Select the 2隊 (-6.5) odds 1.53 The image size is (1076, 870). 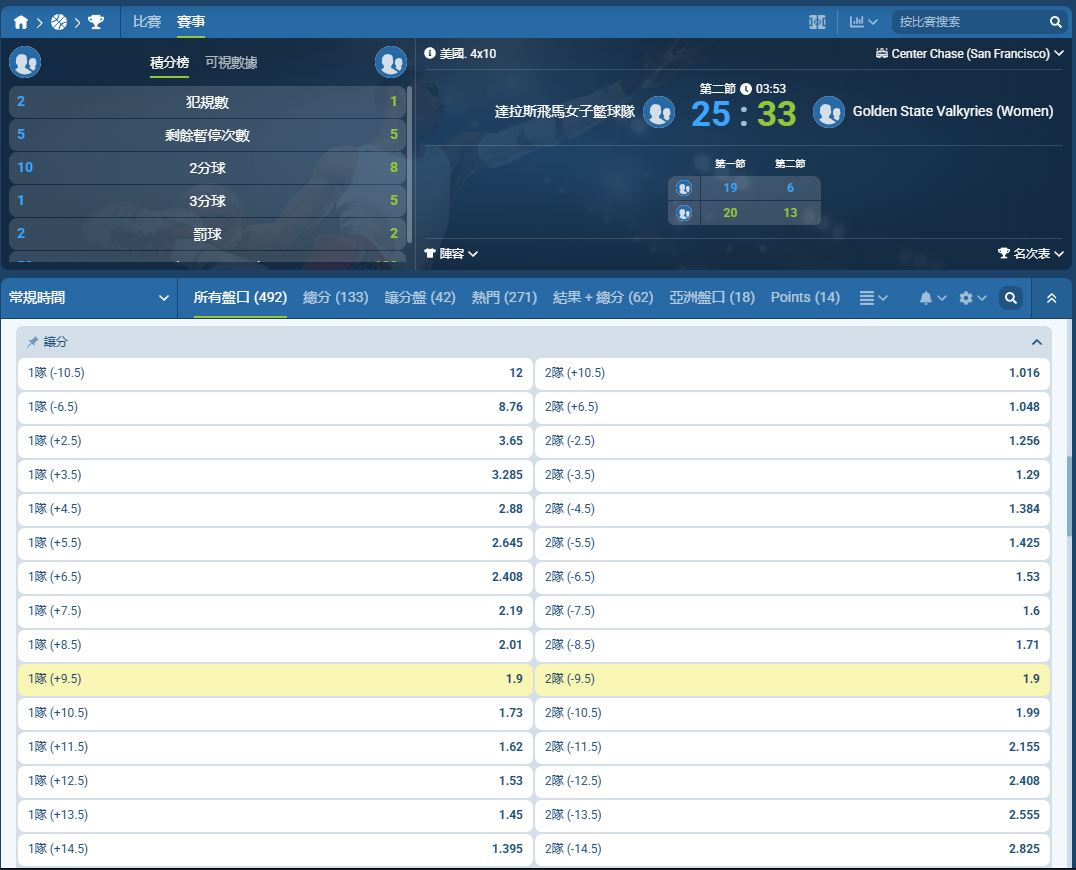[793, 577]
